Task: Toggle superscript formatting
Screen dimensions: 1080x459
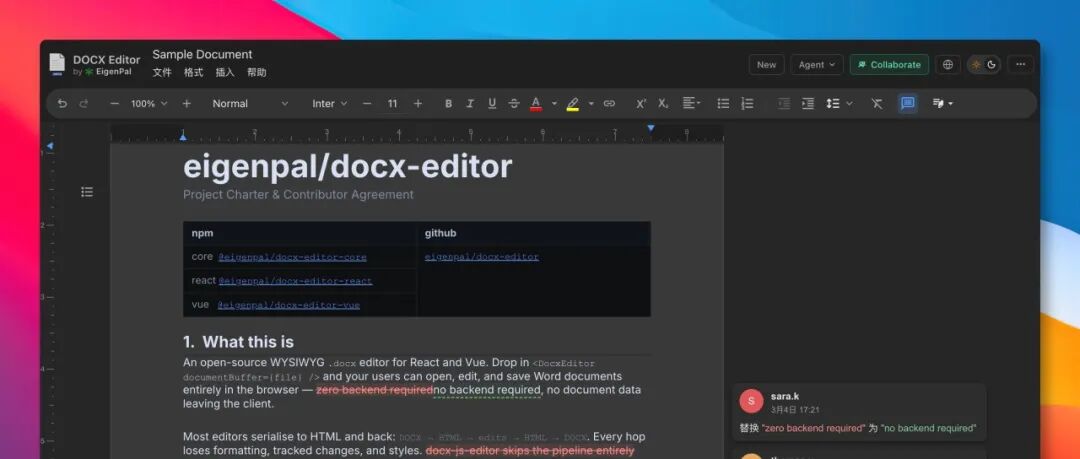Action: pos(641,103)
